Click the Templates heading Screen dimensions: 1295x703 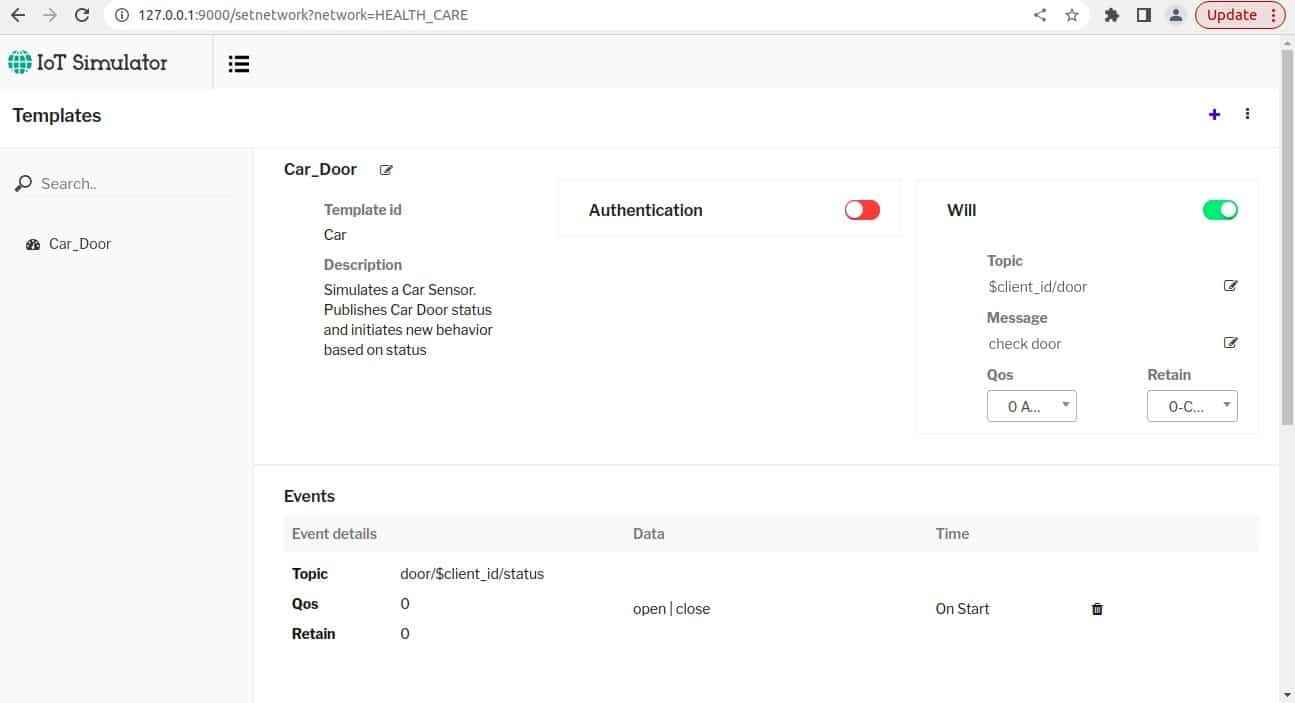(x=57, y=115)
